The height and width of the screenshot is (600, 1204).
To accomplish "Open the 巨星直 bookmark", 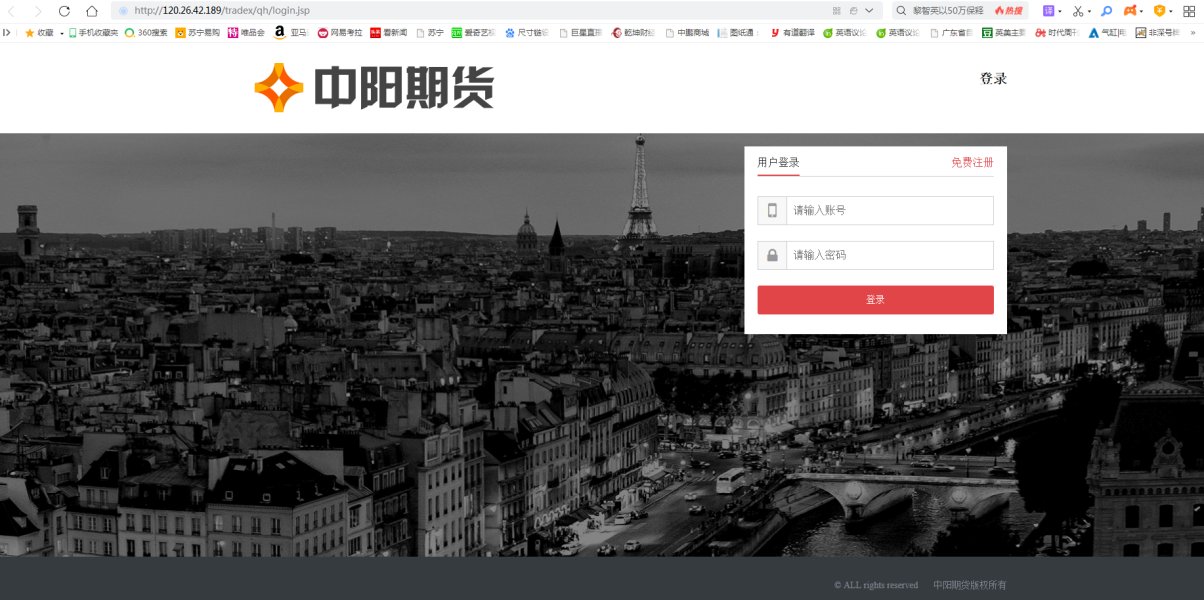I will (x=581, y=32).
